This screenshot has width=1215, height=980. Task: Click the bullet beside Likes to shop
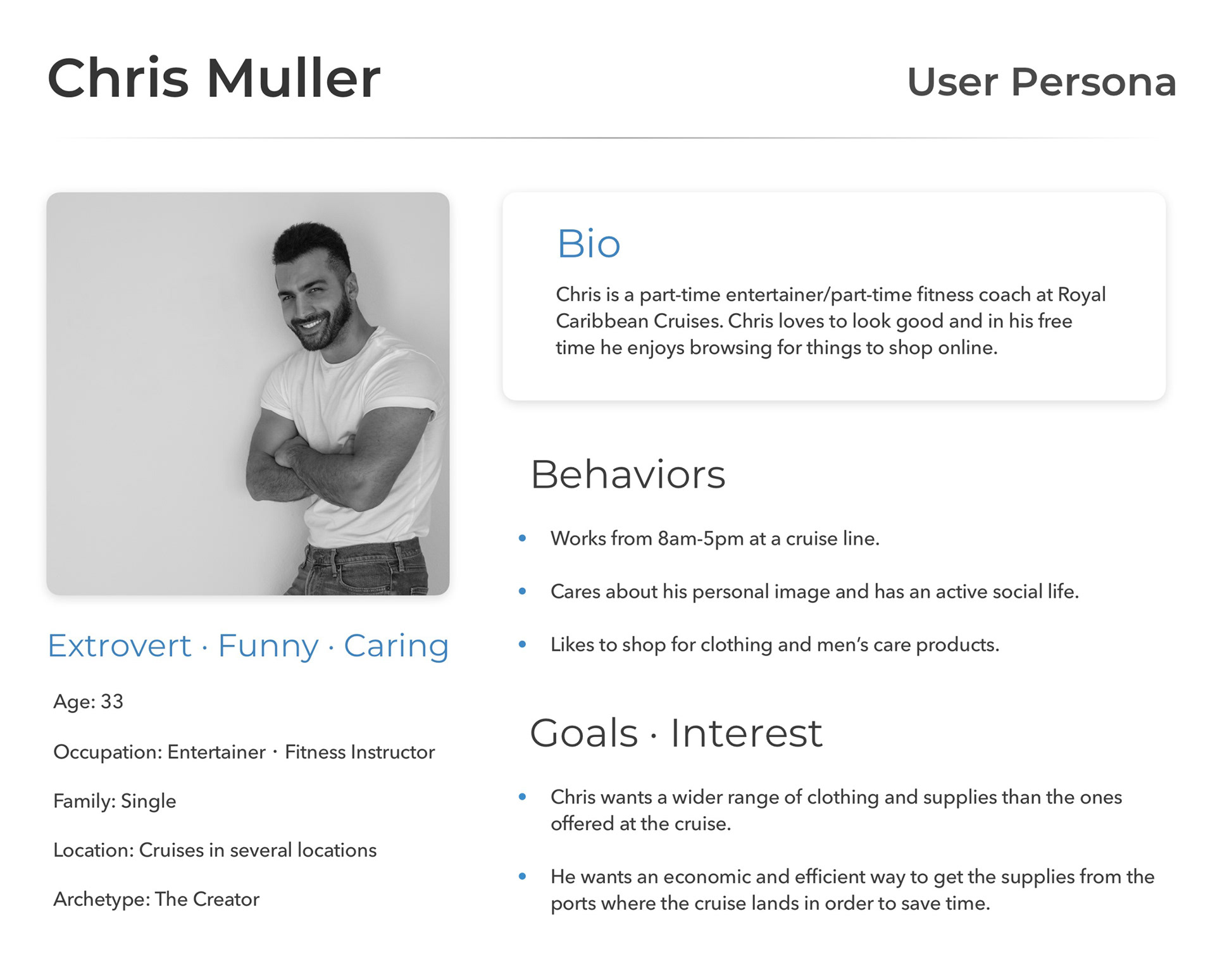pos(523,645)
